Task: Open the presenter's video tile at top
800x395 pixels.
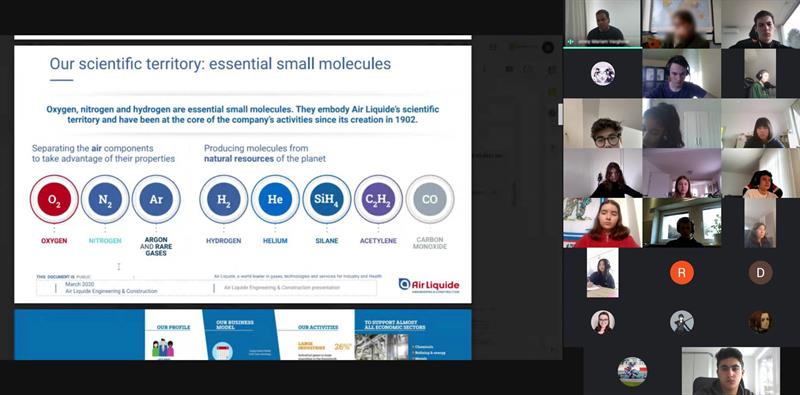Action: [x=603, y=24]
